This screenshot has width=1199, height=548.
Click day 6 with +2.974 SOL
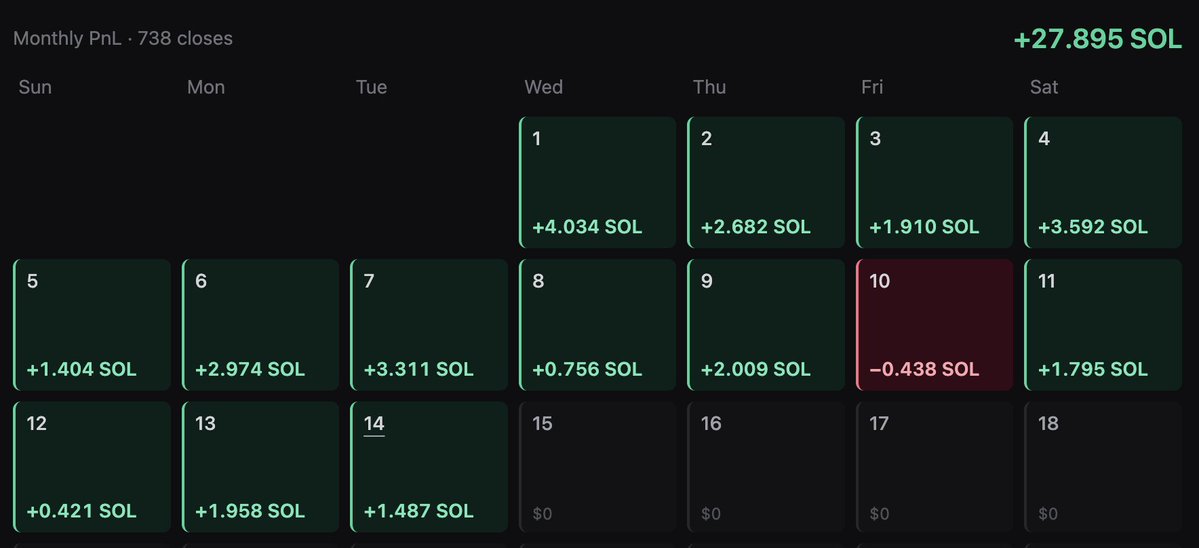261,325
